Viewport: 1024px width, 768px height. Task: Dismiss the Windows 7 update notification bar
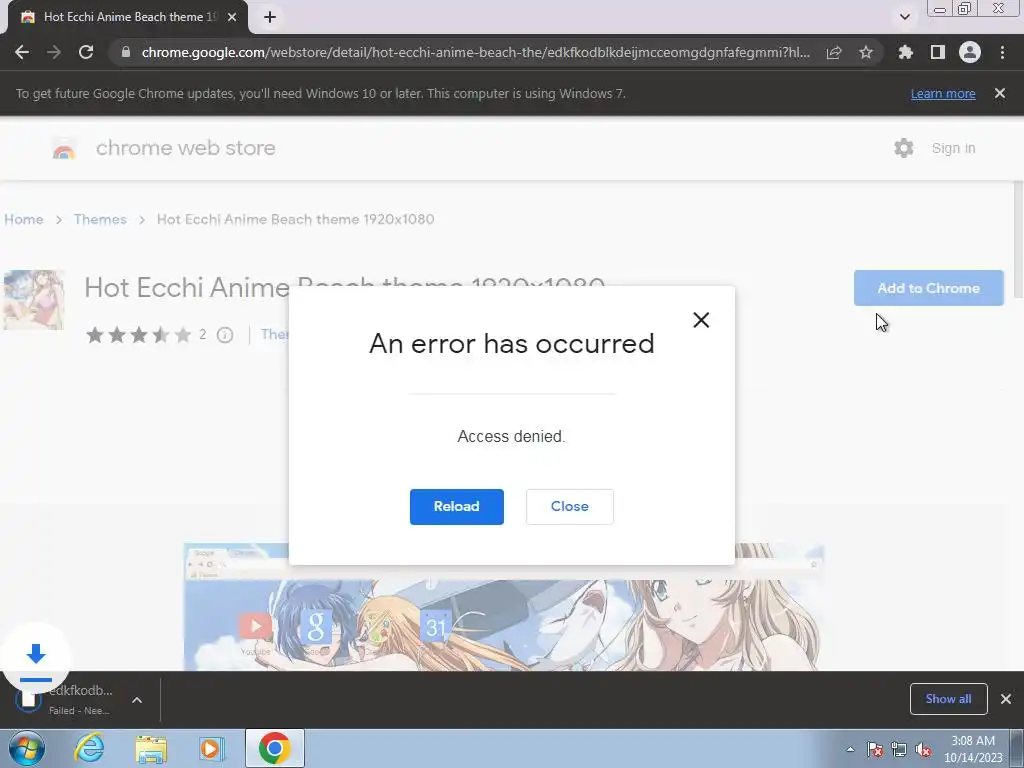[1000, 93]
